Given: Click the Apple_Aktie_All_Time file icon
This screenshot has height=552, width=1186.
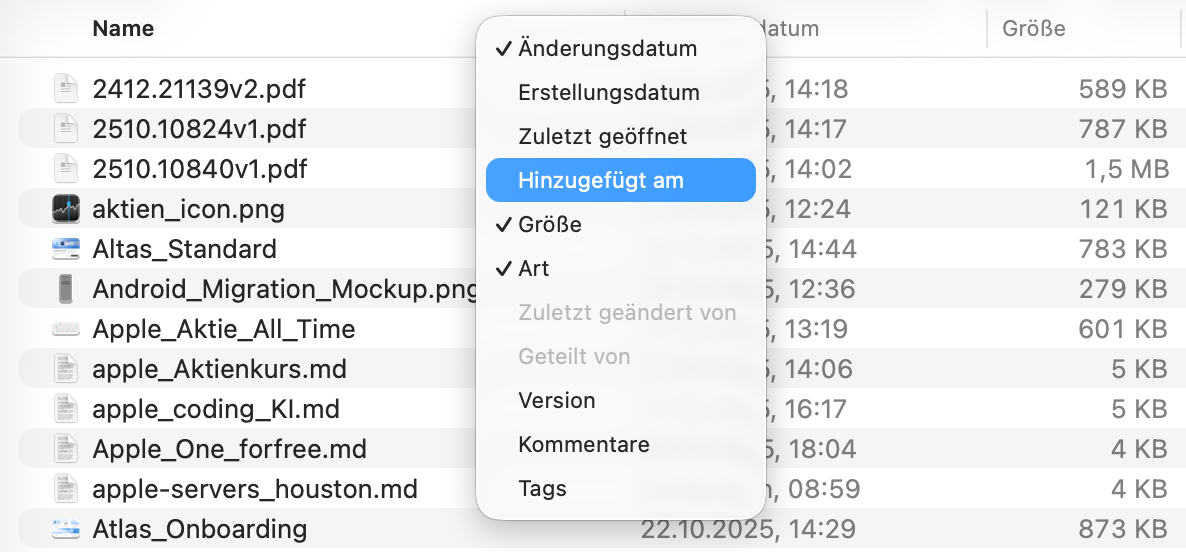Looking at the screenshot, I should point(65,329).
